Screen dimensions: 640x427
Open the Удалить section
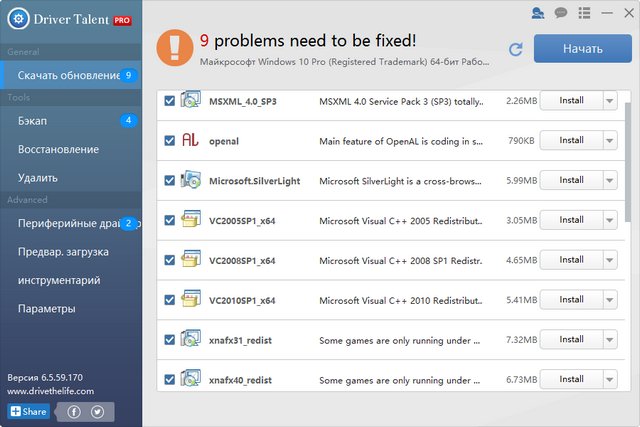point(71,178)
